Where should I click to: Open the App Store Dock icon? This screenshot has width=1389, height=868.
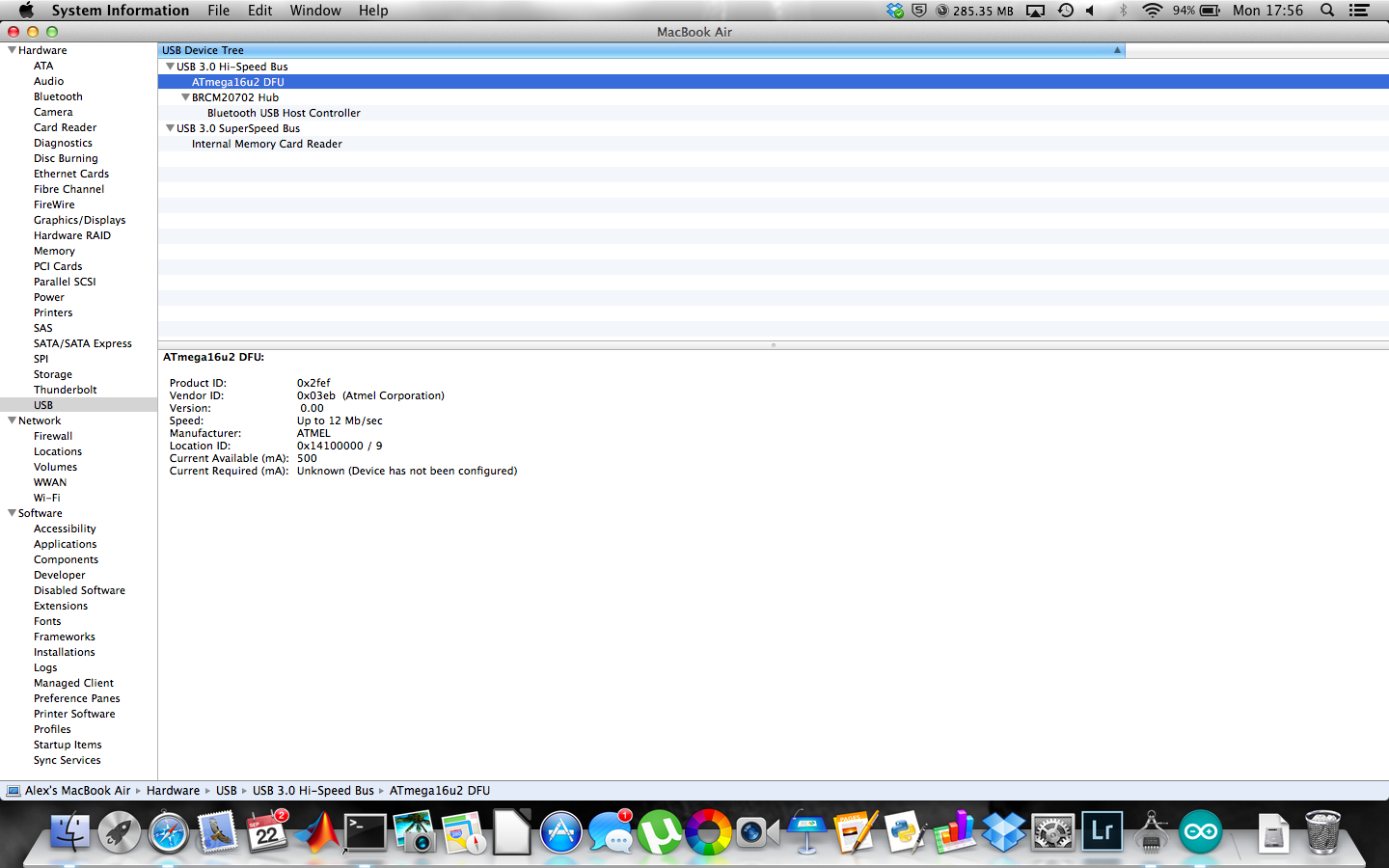click(561, 831)
